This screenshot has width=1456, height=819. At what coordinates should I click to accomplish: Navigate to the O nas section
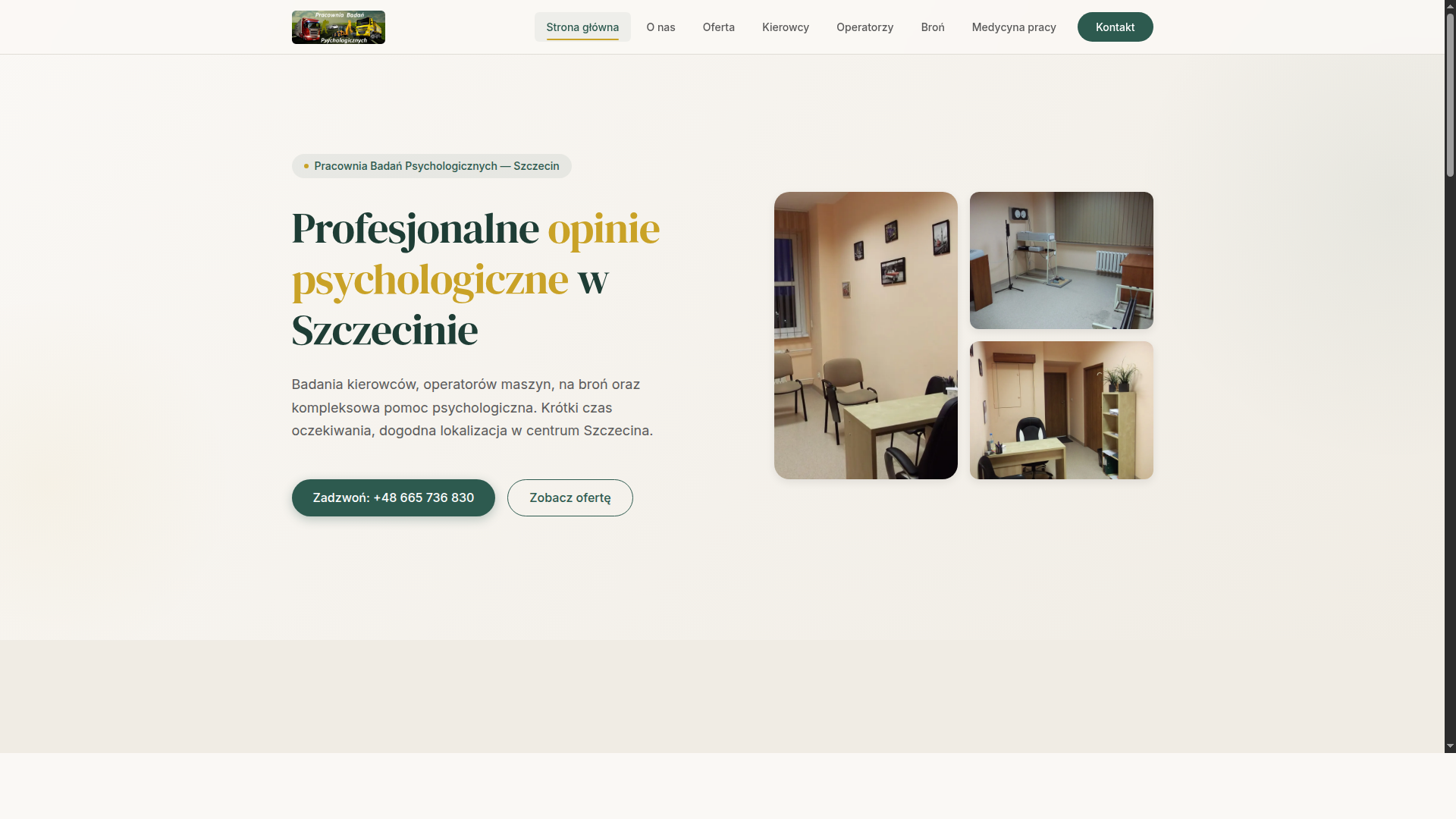pos(661,27)
